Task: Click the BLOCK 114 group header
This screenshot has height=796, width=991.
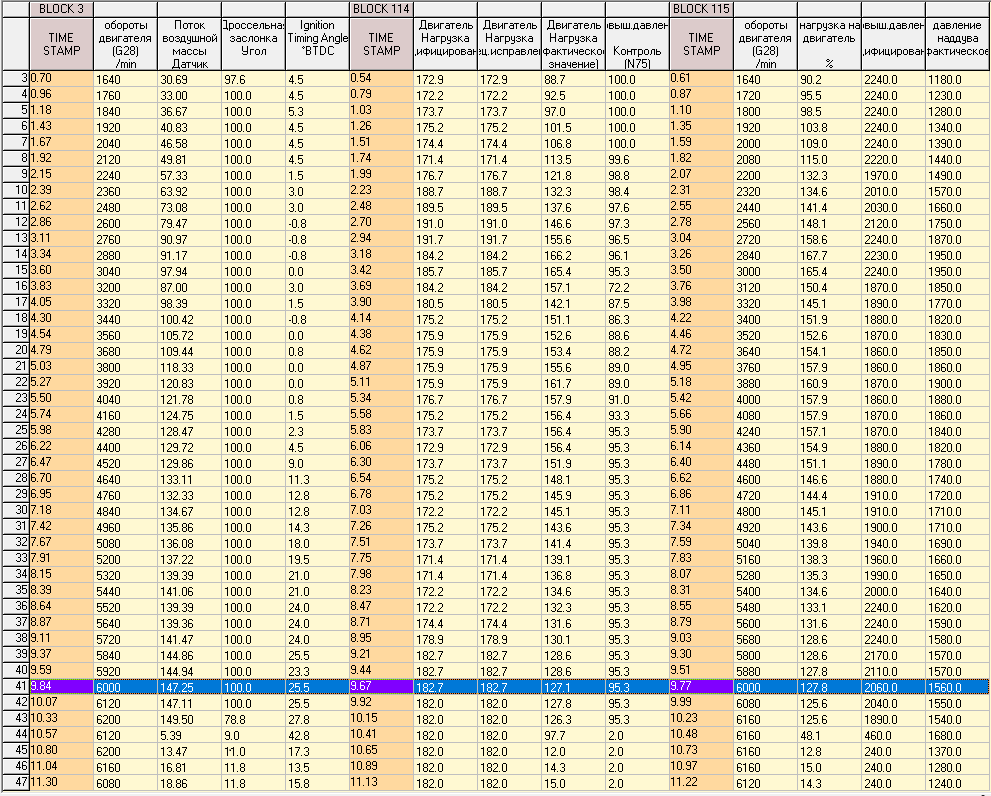Action: (x=381, y=8)
